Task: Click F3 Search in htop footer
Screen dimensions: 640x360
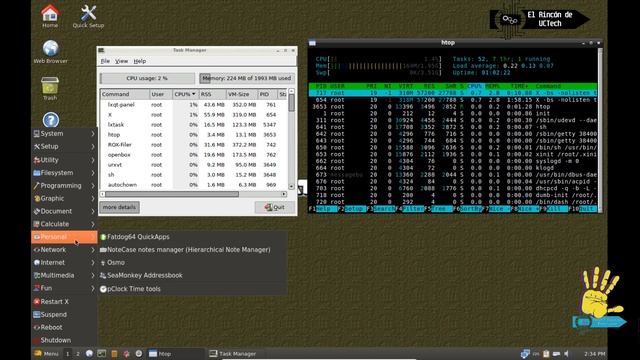Action: point(380,209)
